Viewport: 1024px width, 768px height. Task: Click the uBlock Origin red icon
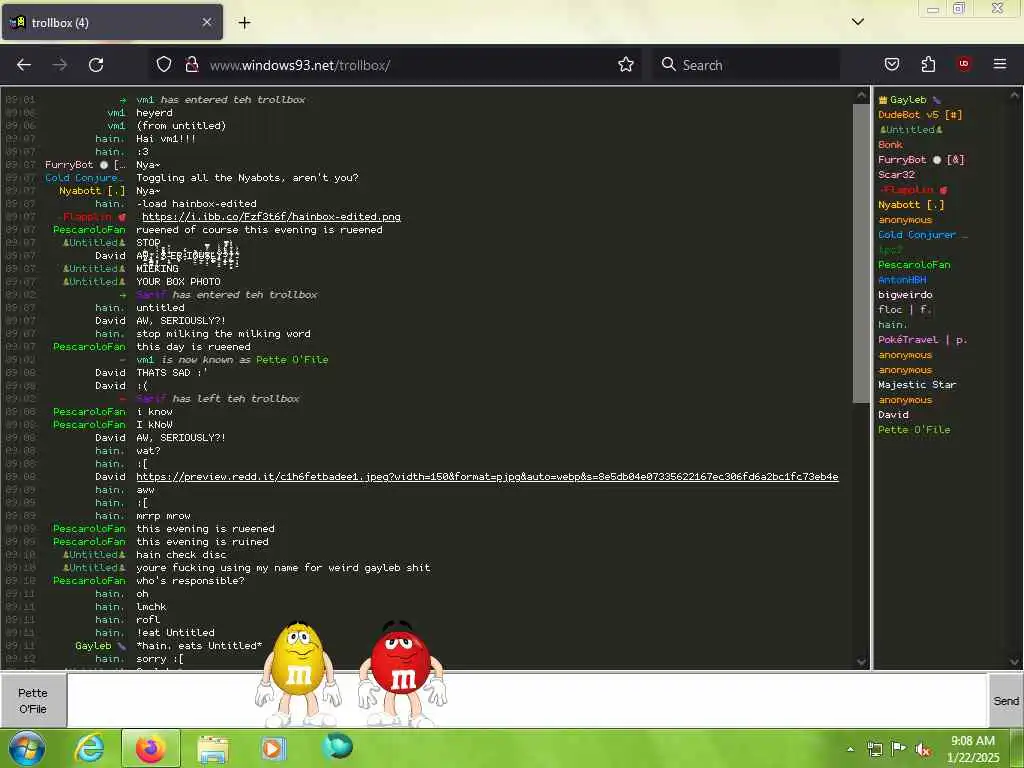(x=964, y=64)
